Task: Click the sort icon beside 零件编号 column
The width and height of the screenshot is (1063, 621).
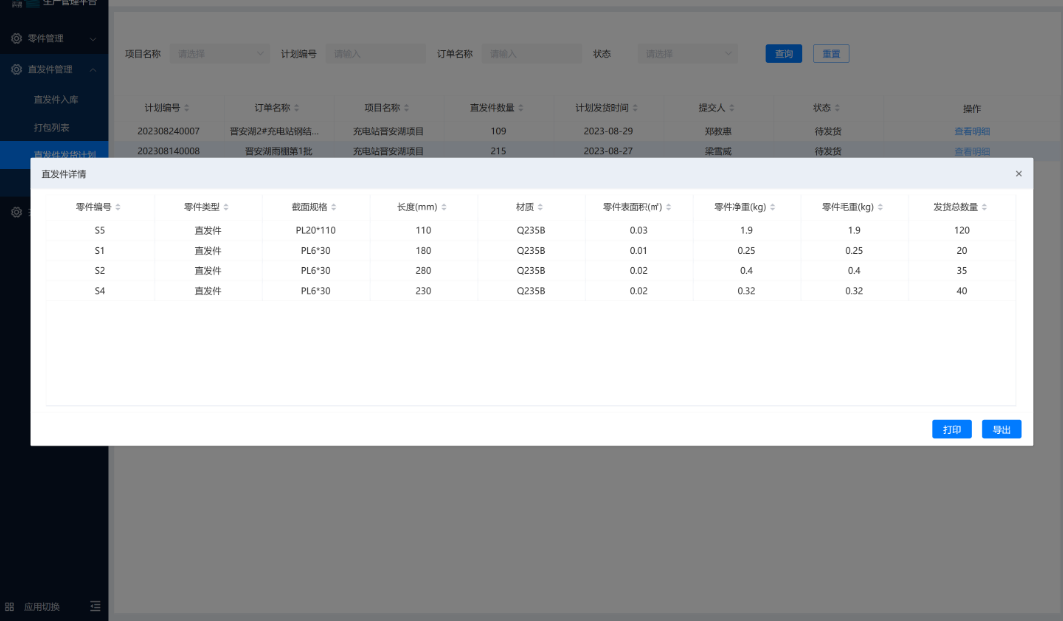Action: point(118,207)
